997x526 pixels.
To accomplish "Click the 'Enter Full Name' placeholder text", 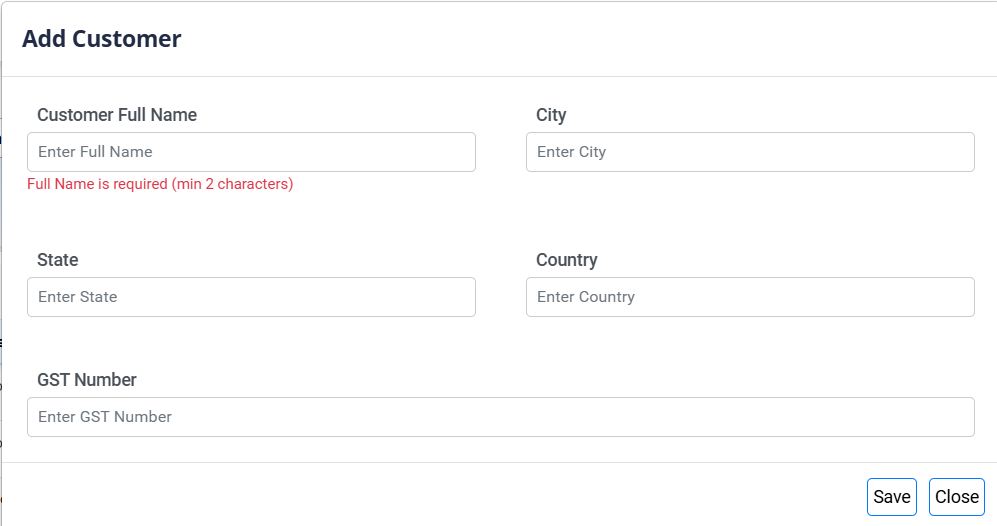I will coord(95,152).
